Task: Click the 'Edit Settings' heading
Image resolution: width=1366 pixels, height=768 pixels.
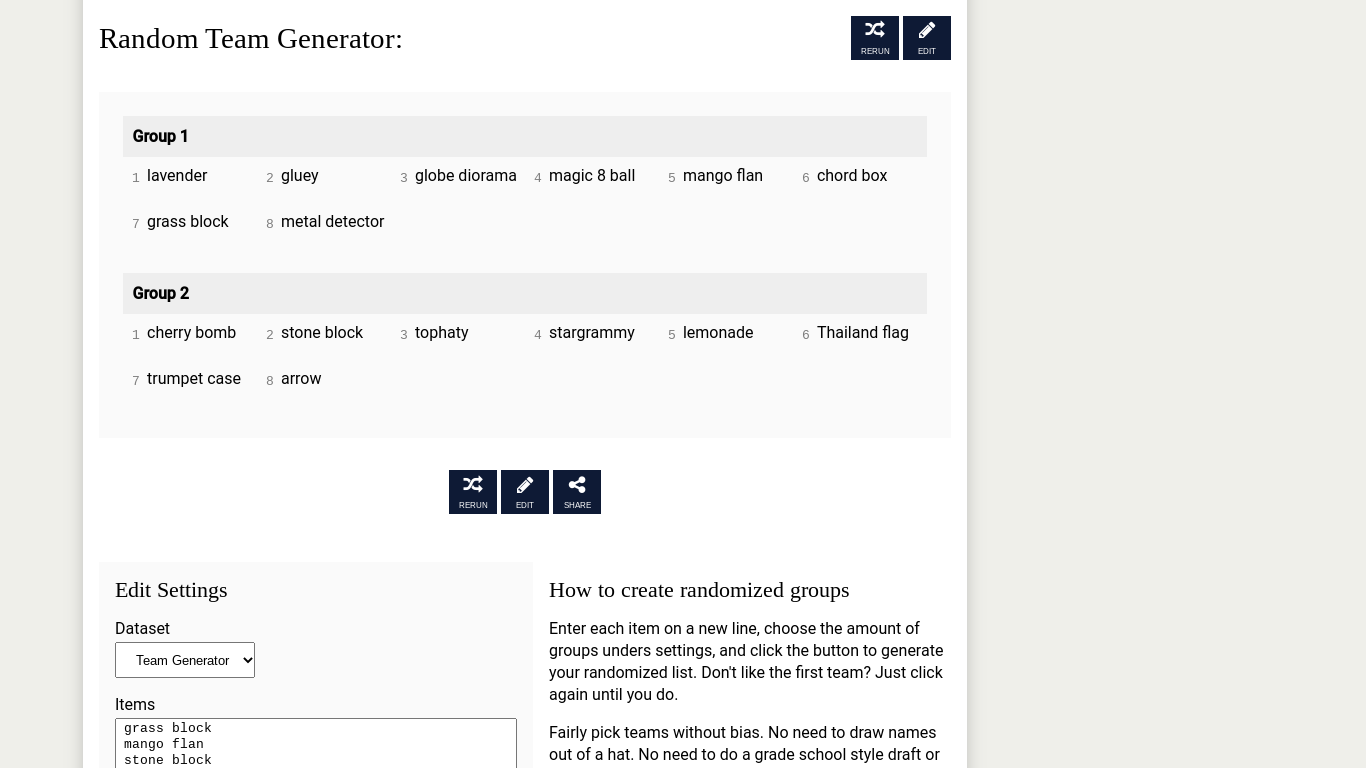Action: coord(171,590)
